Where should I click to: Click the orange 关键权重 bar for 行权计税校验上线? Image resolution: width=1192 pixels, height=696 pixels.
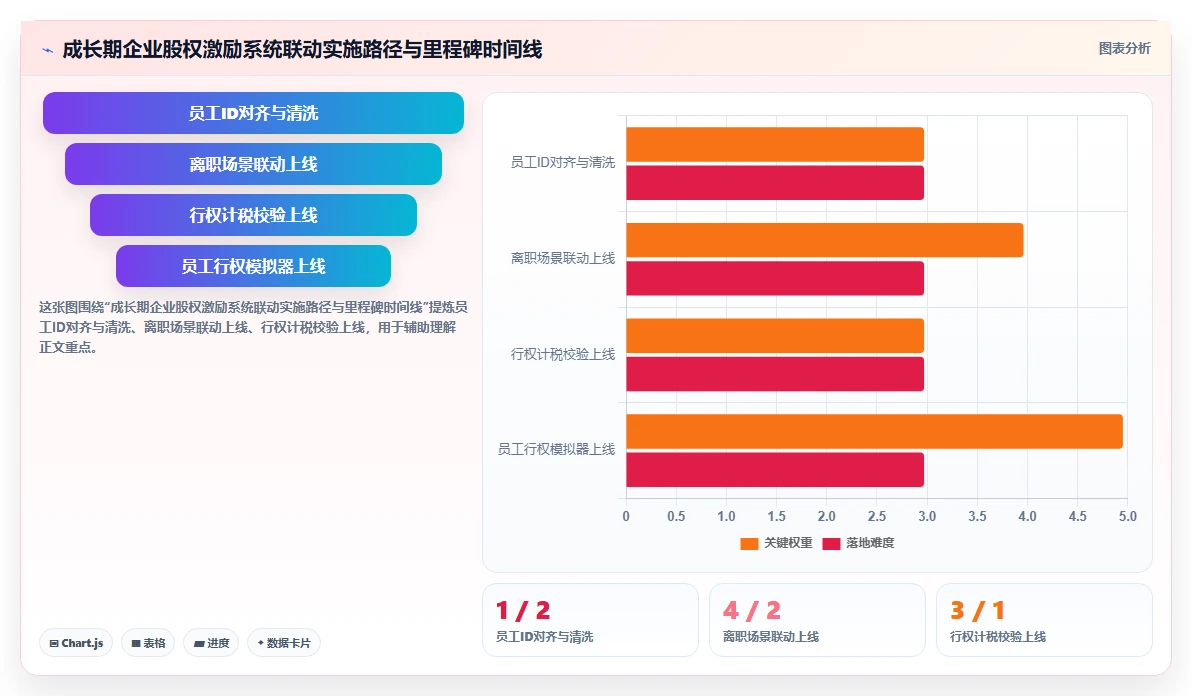point(775,336)
